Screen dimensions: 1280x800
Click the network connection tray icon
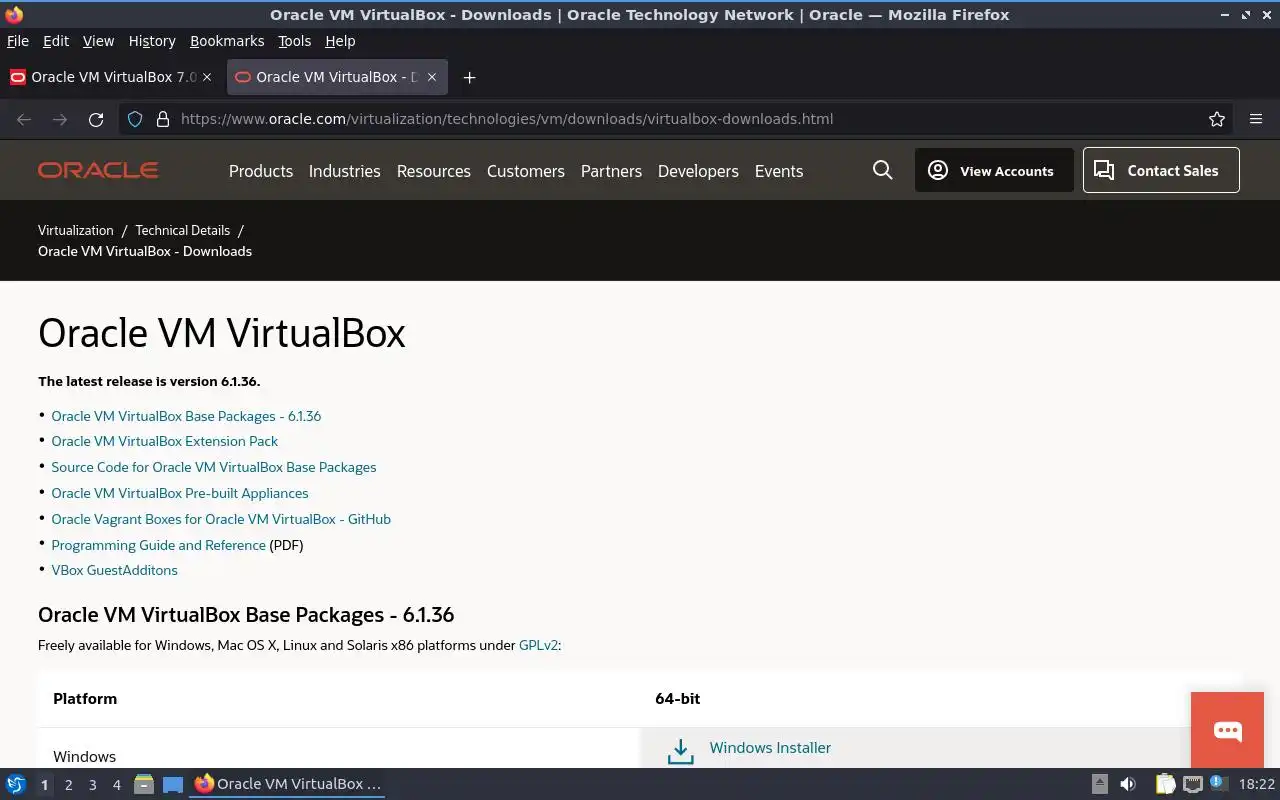pyautogui.click(x=1192, y=784)
